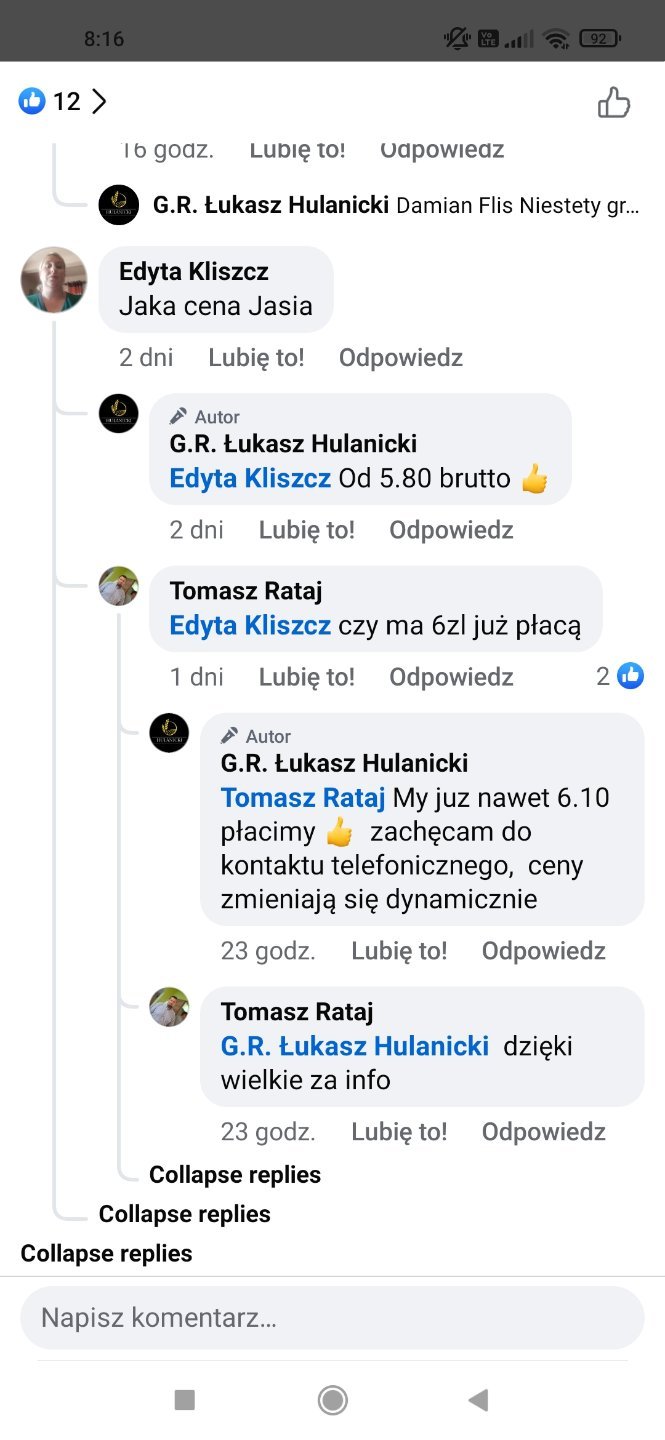The height and width of the screenshot is (1440, 665).
Task: Expand reactions list via chevron next to 12
Action: tap(99, 101)
